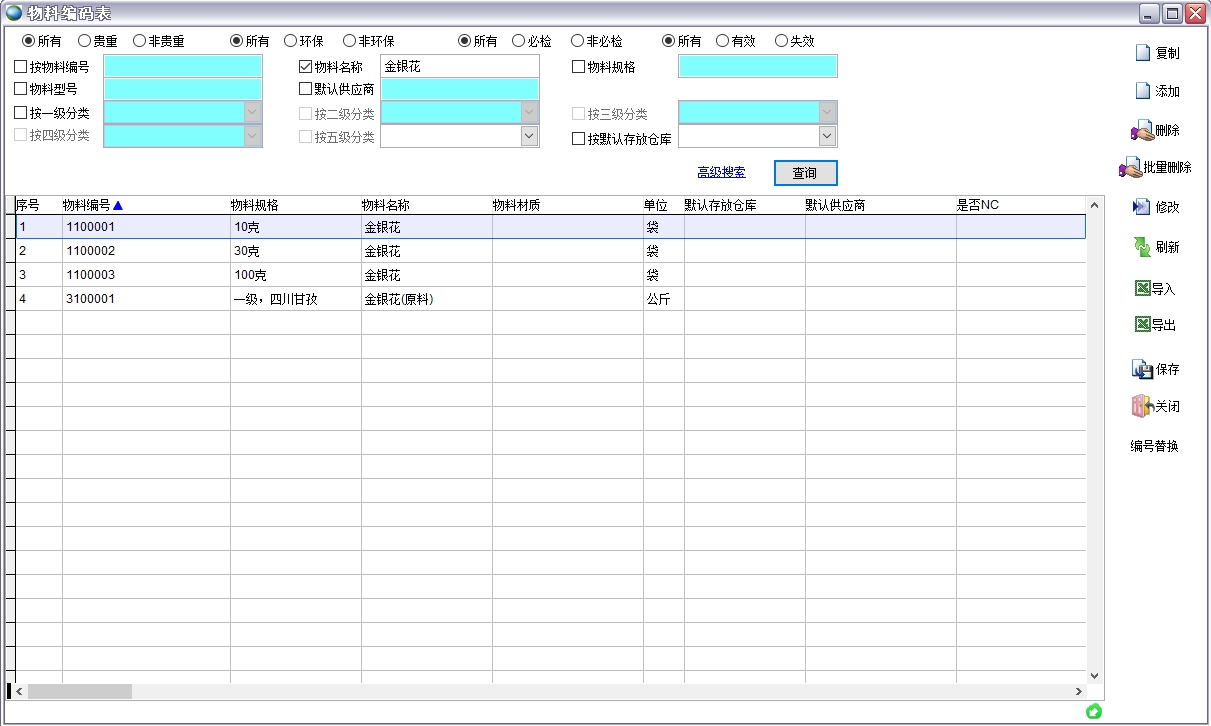Sort by the 物料编号 column header
This screenshot has width=1211, height=726.
tap(85, 203)
